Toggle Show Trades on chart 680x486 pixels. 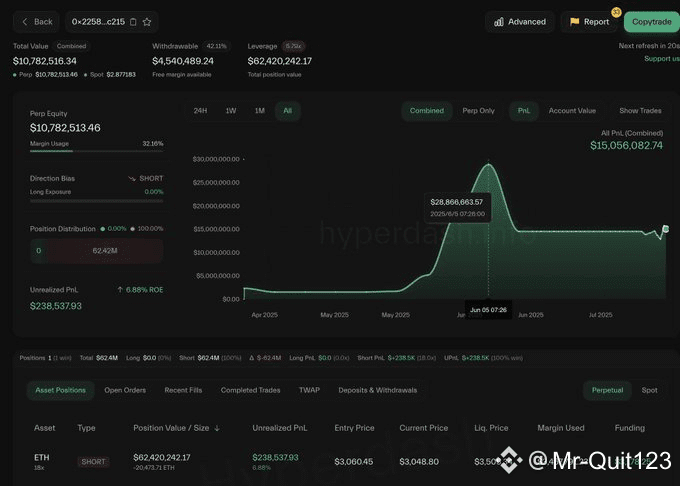(x=640, y=111)
